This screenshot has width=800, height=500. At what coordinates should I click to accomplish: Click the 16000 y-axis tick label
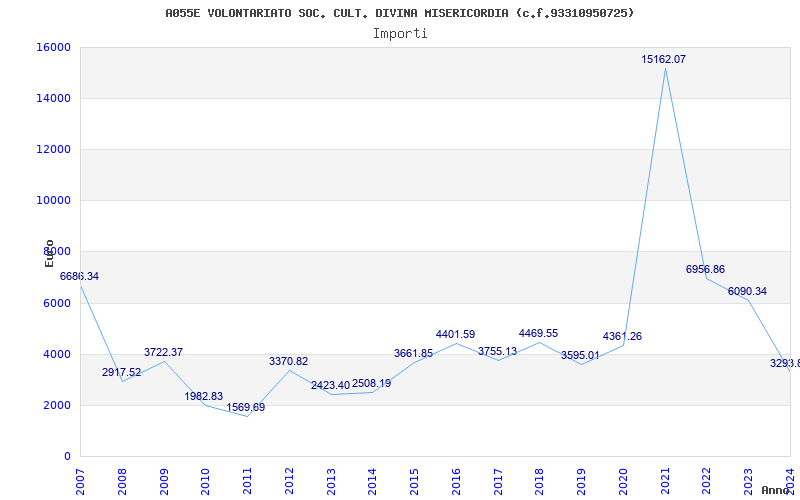(x=53, y=47)
